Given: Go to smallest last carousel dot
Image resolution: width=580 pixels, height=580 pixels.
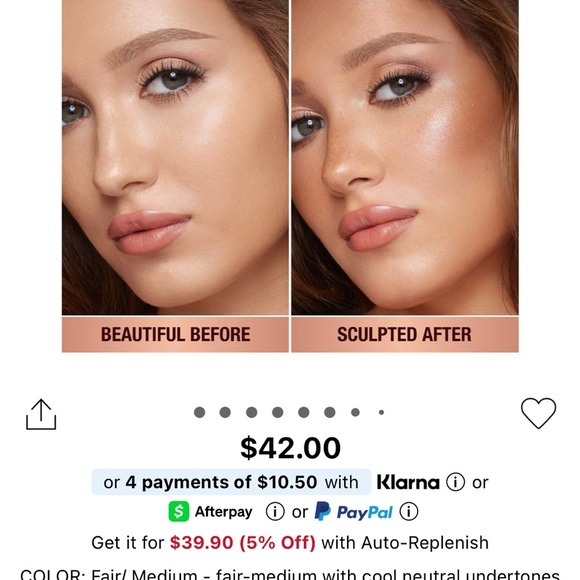Looking at the screenshot, I should 381,412.
